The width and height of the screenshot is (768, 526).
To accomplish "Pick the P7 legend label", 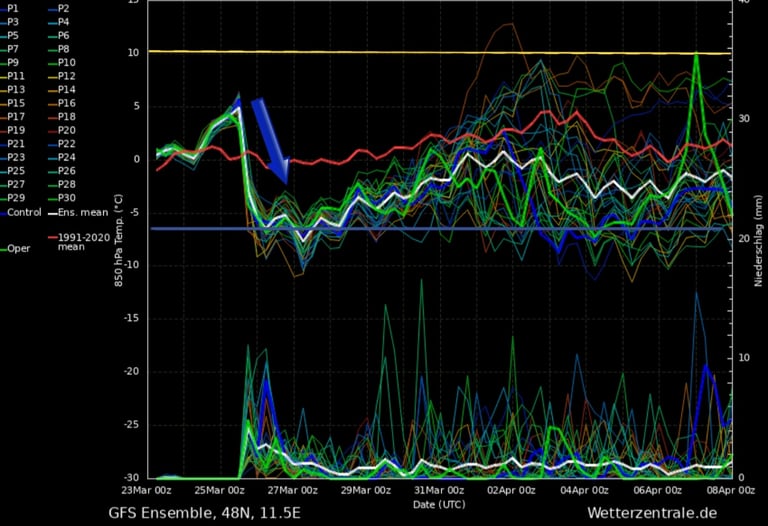I will tap(13, 49).
